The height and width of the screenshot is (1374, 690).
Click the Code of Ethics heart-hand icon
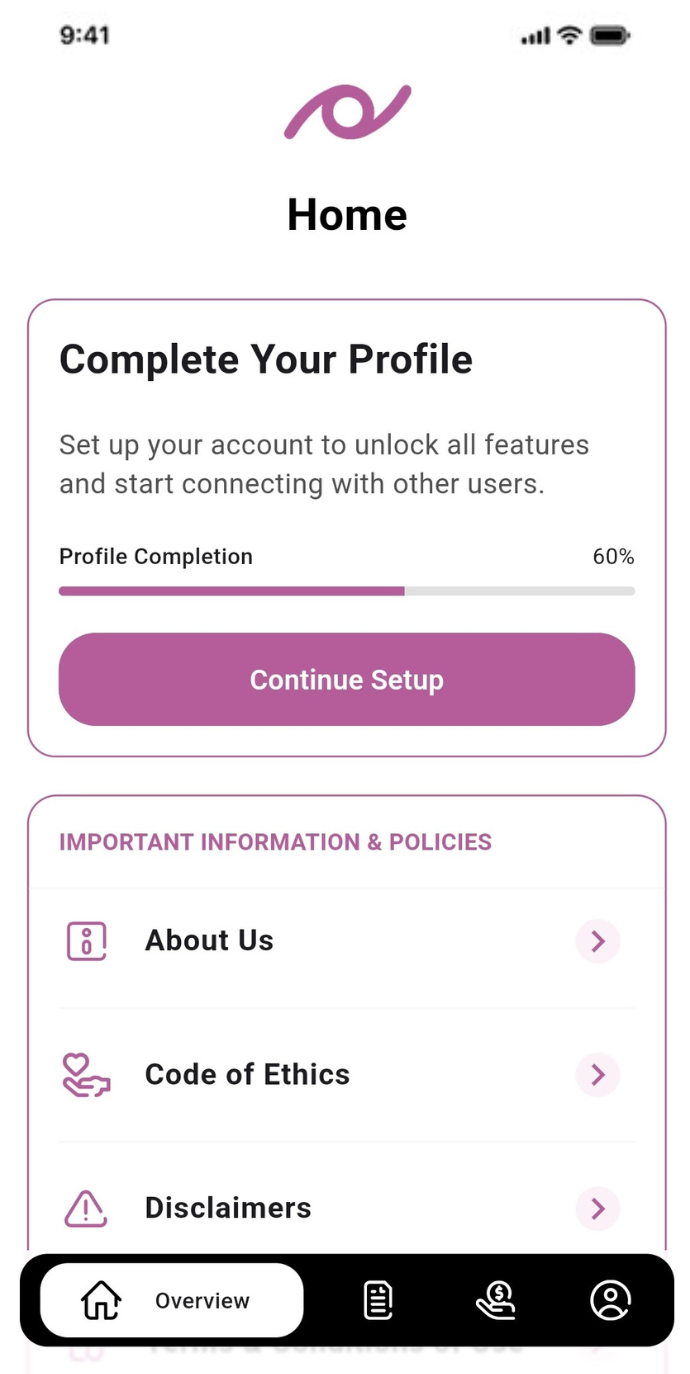pyautogui.click(x=87, y=1075)
